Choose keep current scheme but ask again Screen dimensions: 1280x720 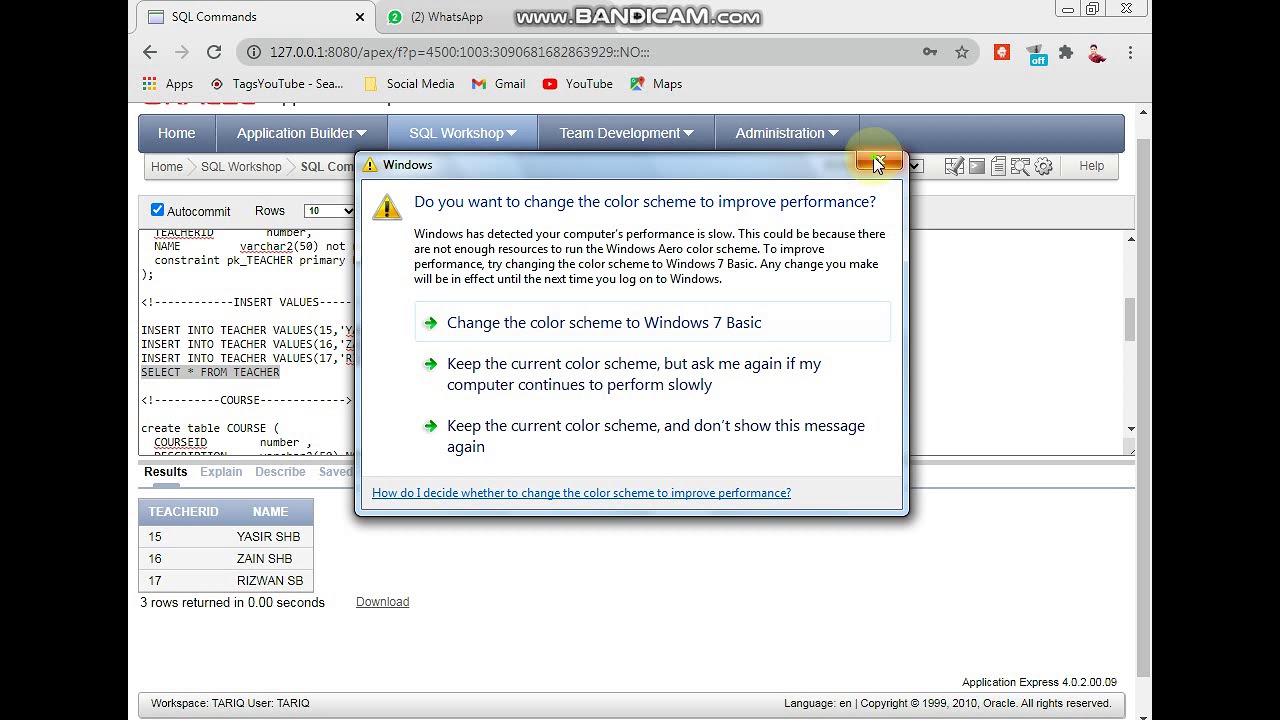(x=652, y=374)
